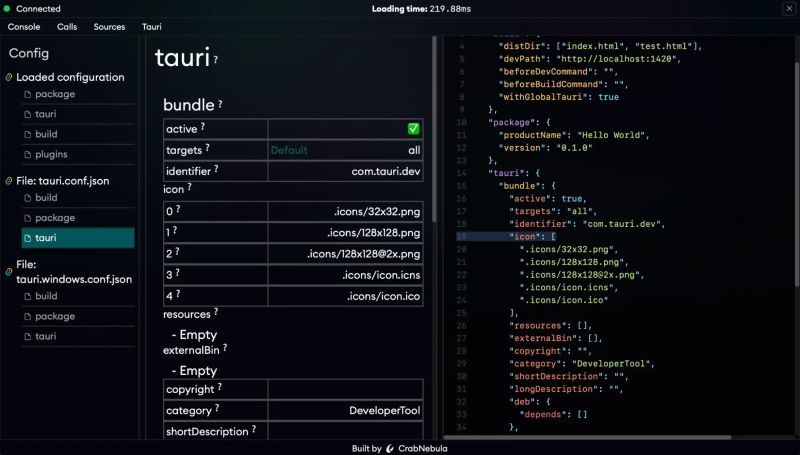The height and width of the screenshot is (455, 800).
Task: Open the Sources tab
Action: point(109,27)
